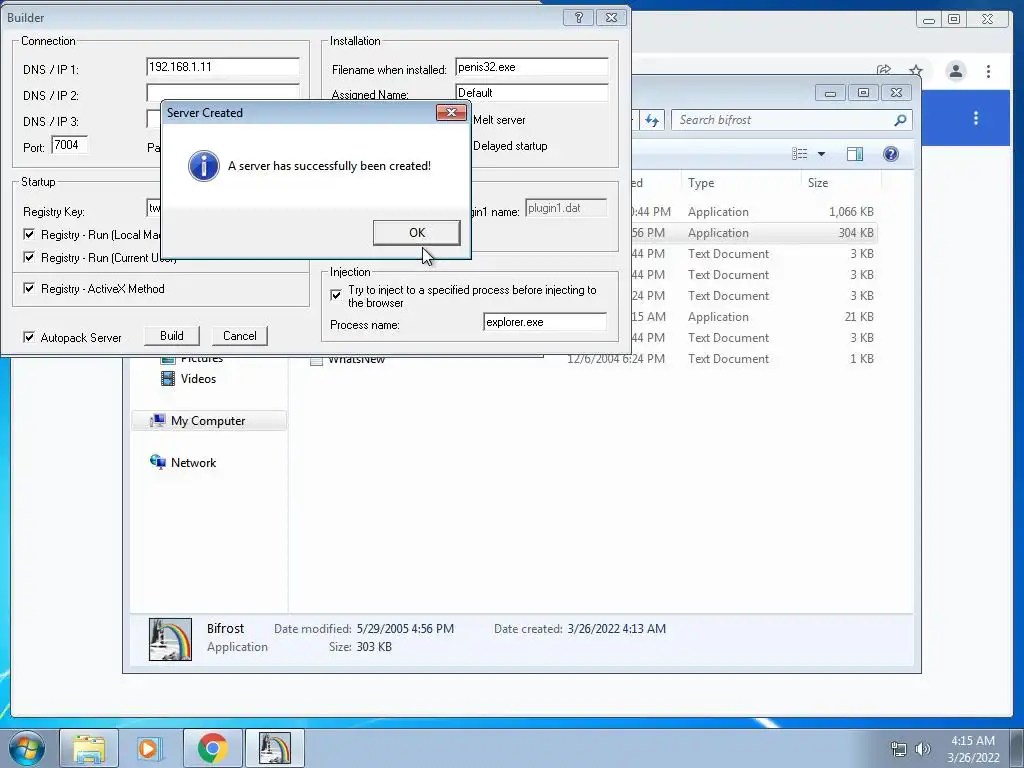Click the Videos film strip icon

[168, 379]
